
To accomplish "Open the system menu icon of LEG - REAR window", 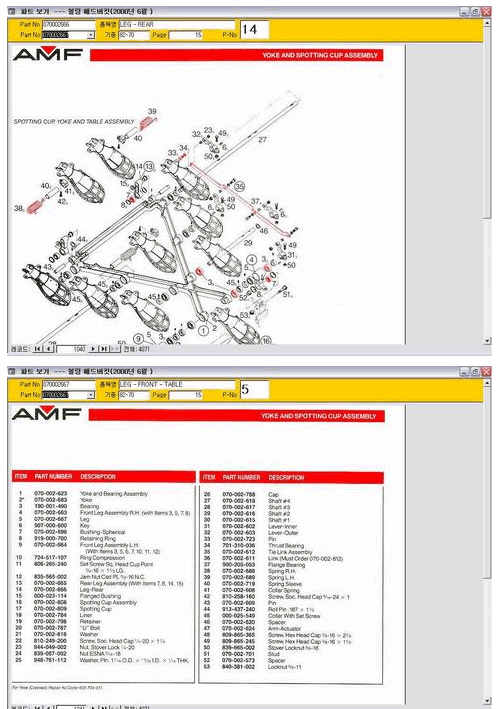I will click(x=12, y=11).
